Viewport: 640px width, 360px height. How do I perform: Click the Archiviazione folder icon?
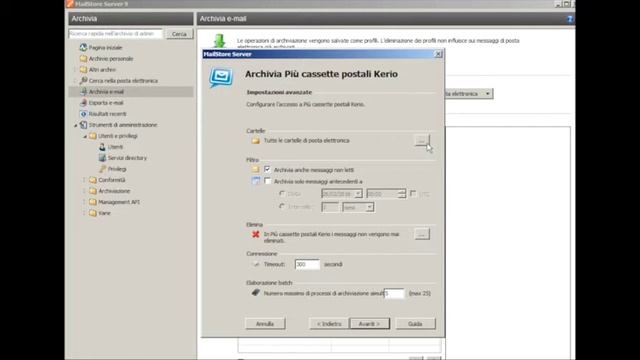pyautogui.click(x=93, y=191)
